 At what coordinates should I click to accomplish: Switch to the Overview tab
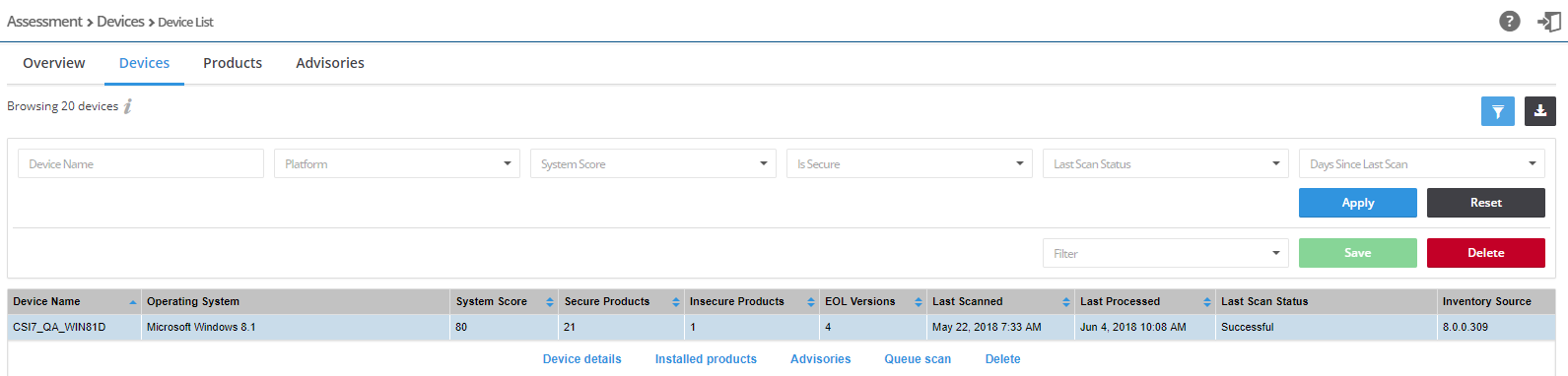[54, 63]
